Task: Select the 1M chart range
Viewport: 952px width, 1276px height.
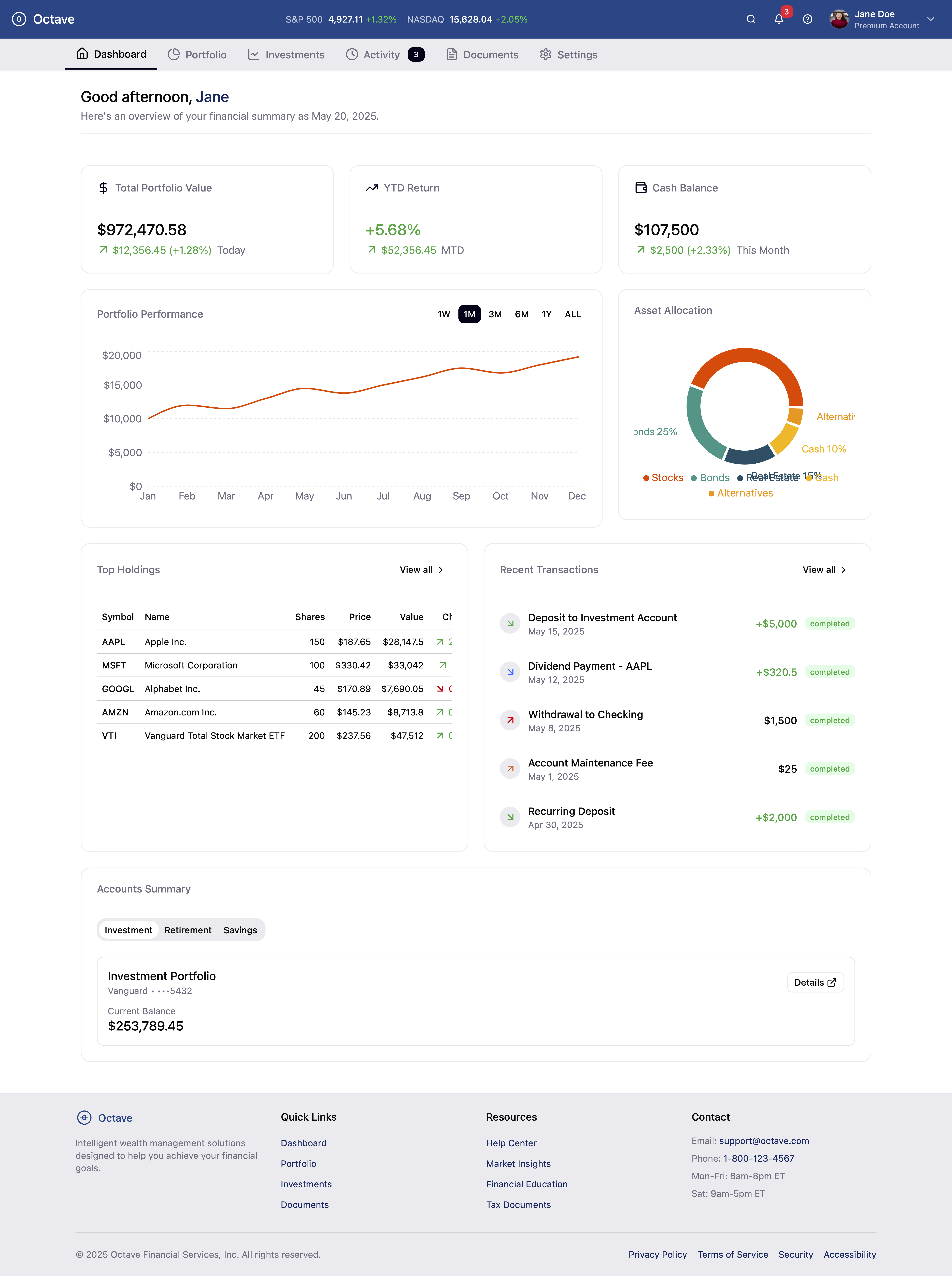Action: click(x=470, y=314)
